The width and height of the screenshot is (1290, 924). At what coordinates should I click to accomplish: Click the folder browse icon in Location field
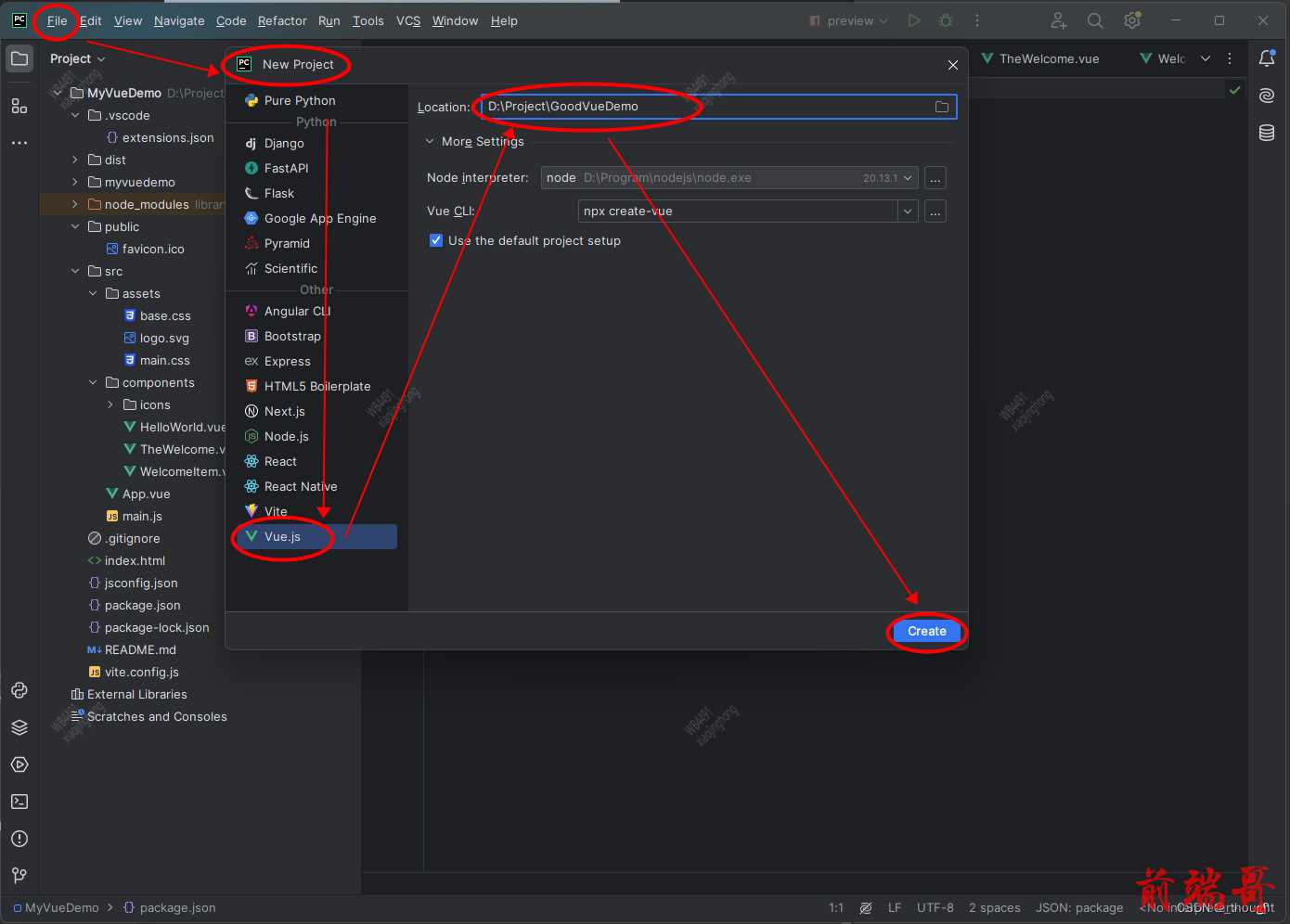[942, 107]
